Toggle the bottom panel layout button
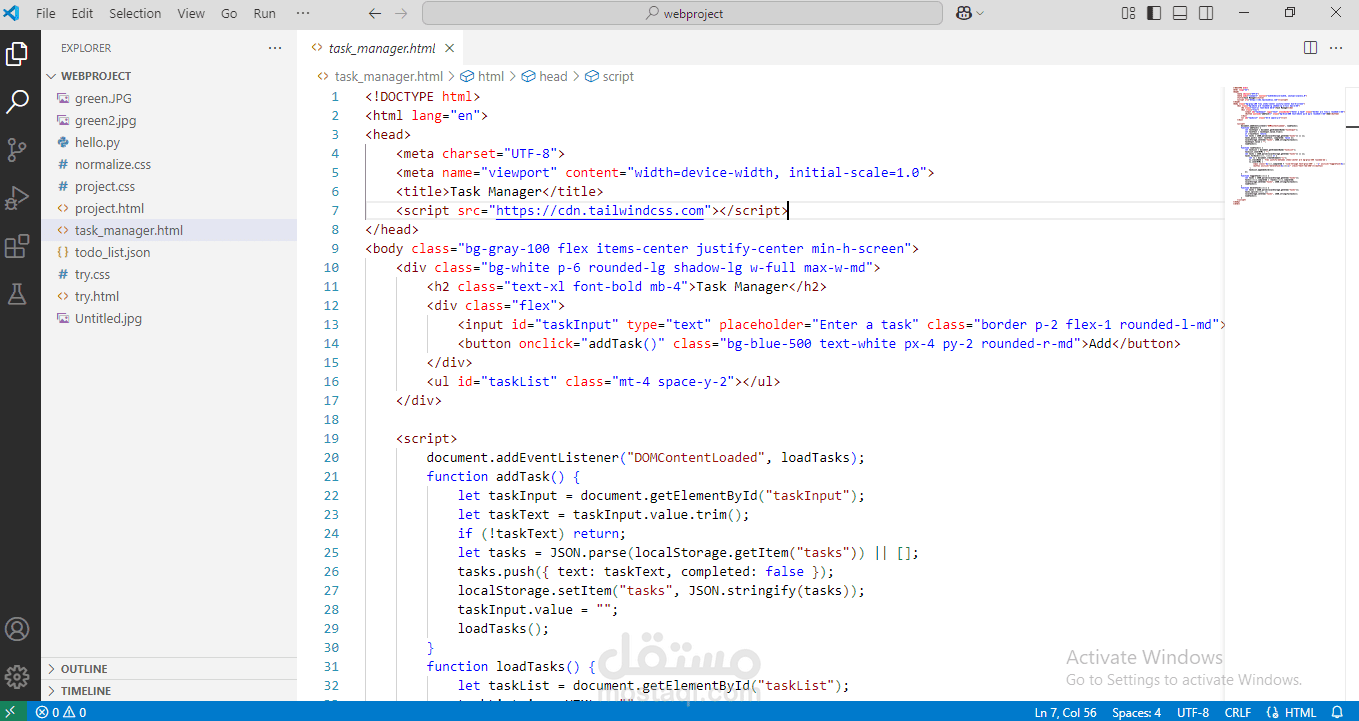1359x721 pixels. point(1180,13)
